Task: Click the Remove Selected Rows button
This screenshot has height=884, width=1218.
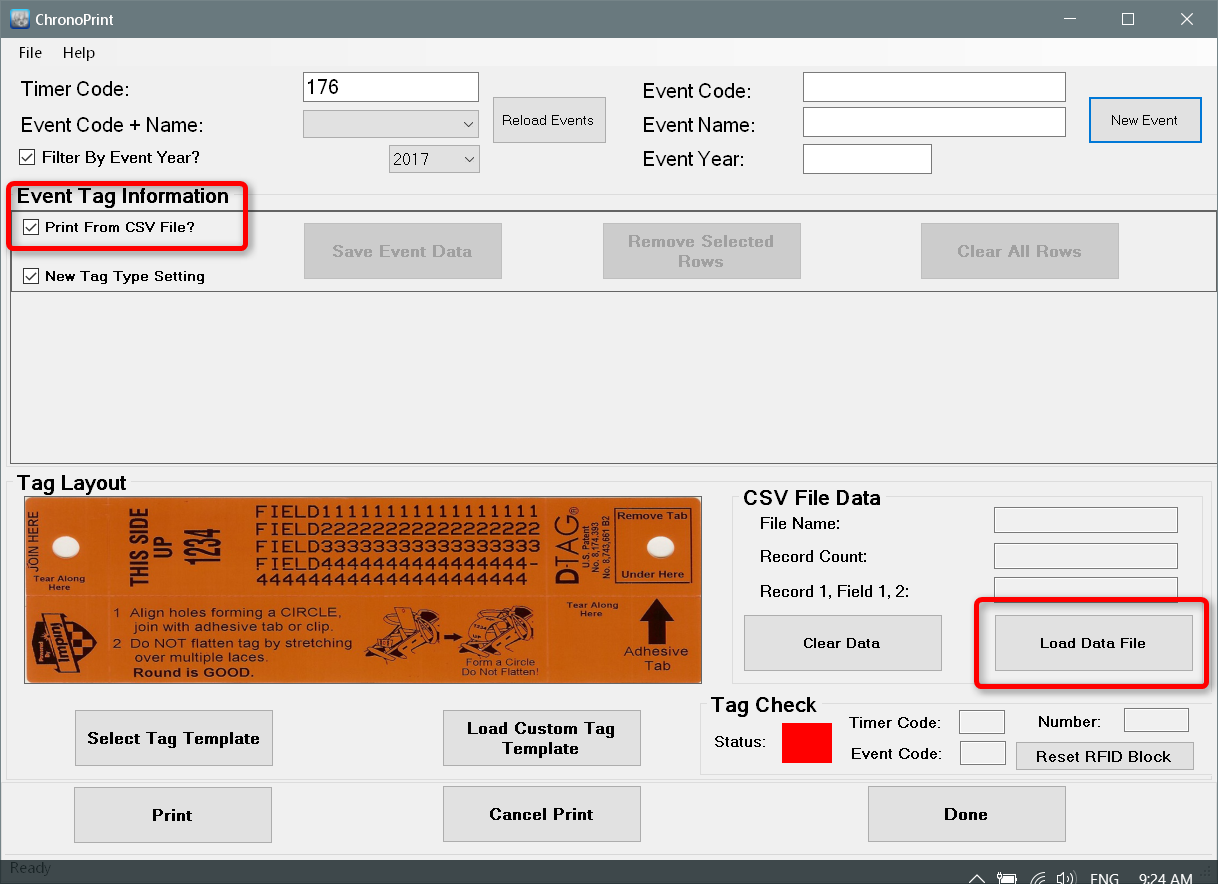Action: (701, 251)
